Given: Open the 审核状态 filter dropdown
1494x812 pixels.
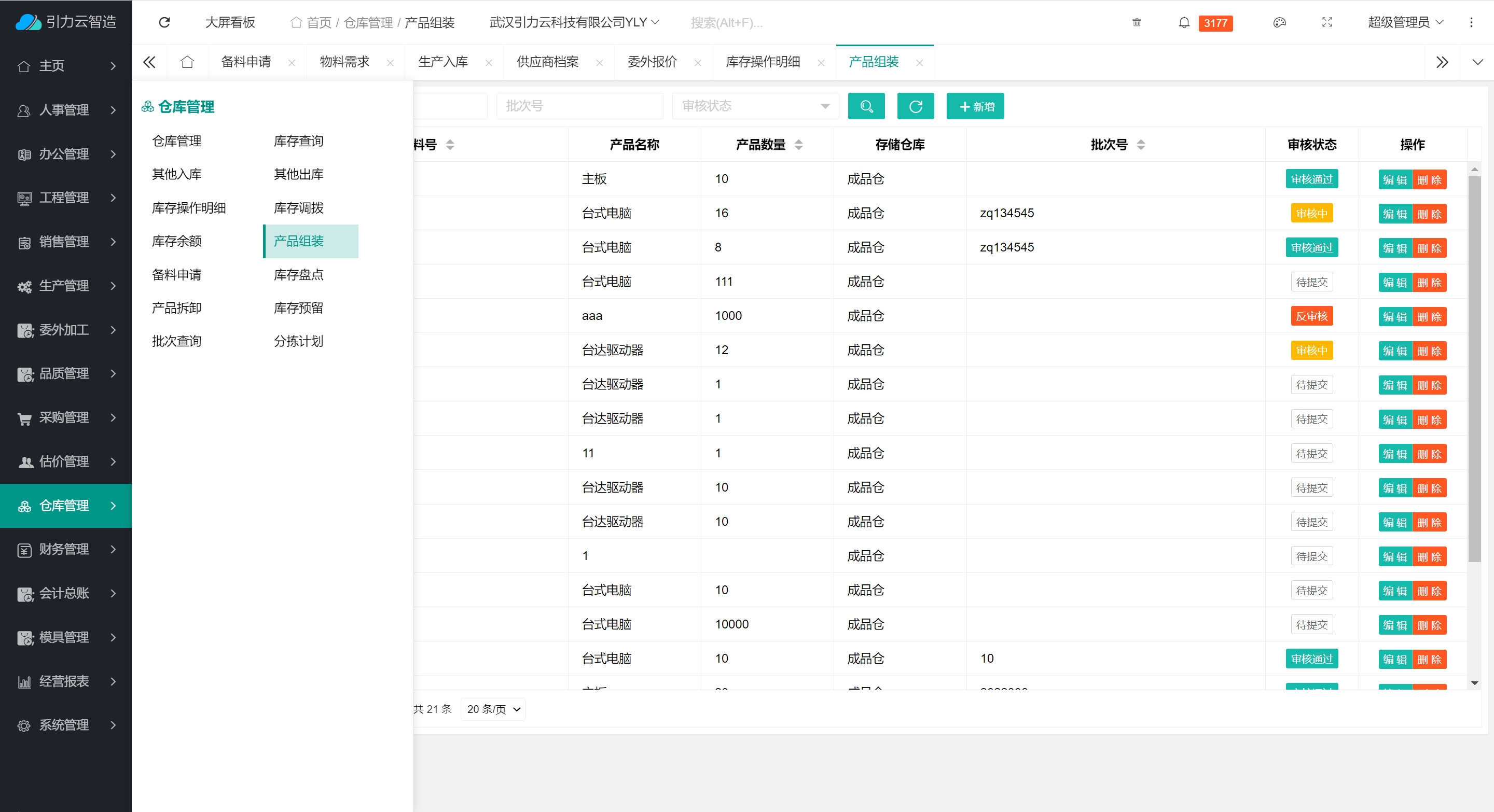Looking at the screenshot, I should pos(755,106).
